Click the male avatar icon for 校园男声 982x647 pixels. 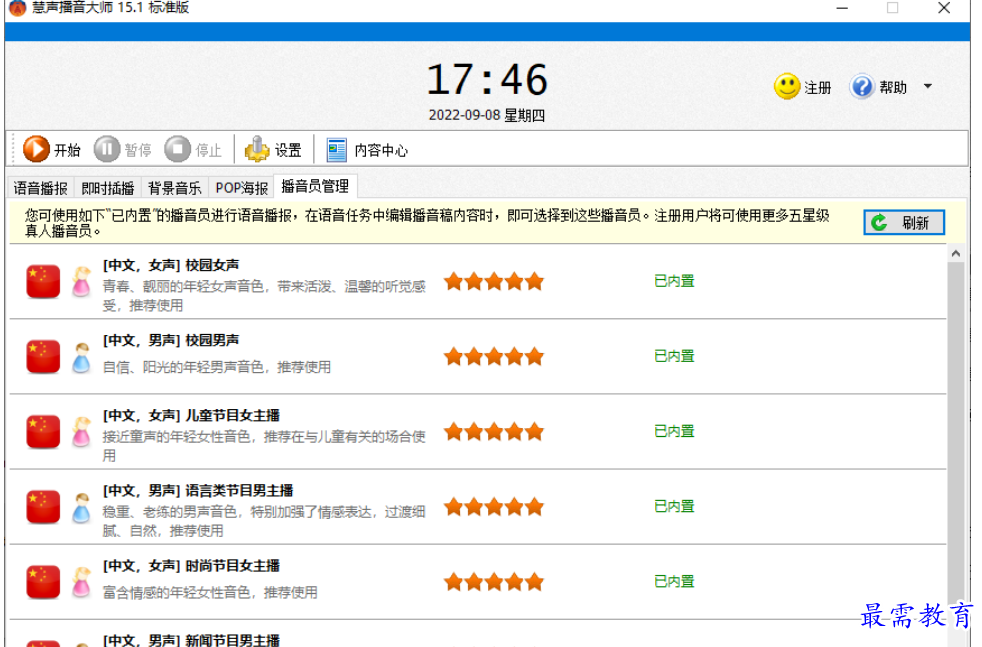(x=81, y=357)
